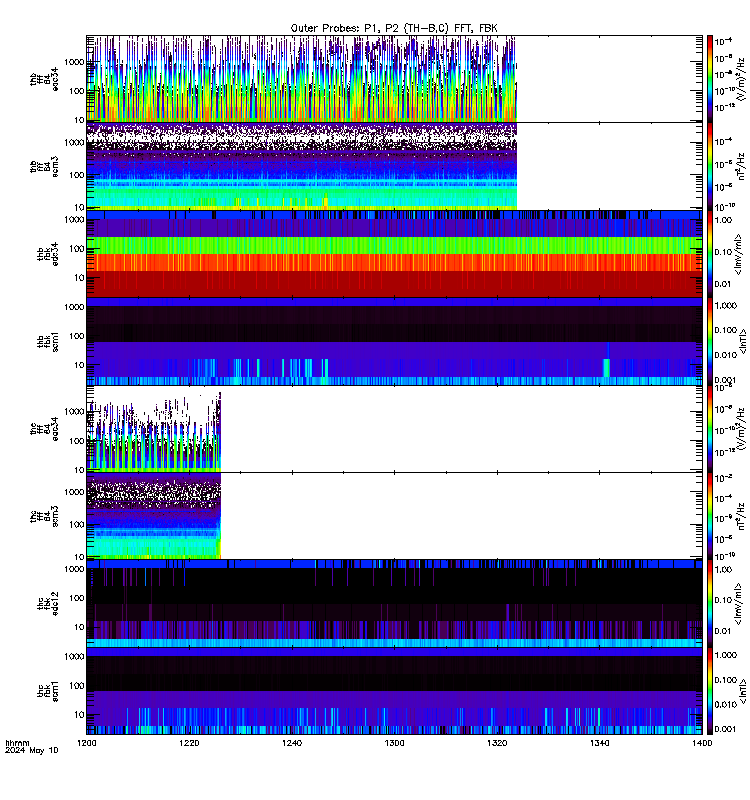750x800 pixels.
Task: Click the thb fbk scm1 color bar
Action: (710, 341)
